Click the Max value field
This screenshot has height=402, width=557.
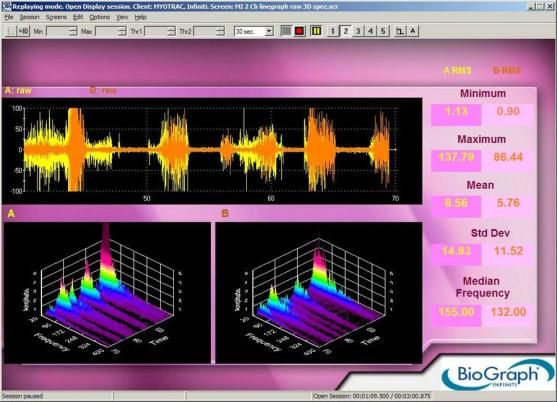[107, 31]
